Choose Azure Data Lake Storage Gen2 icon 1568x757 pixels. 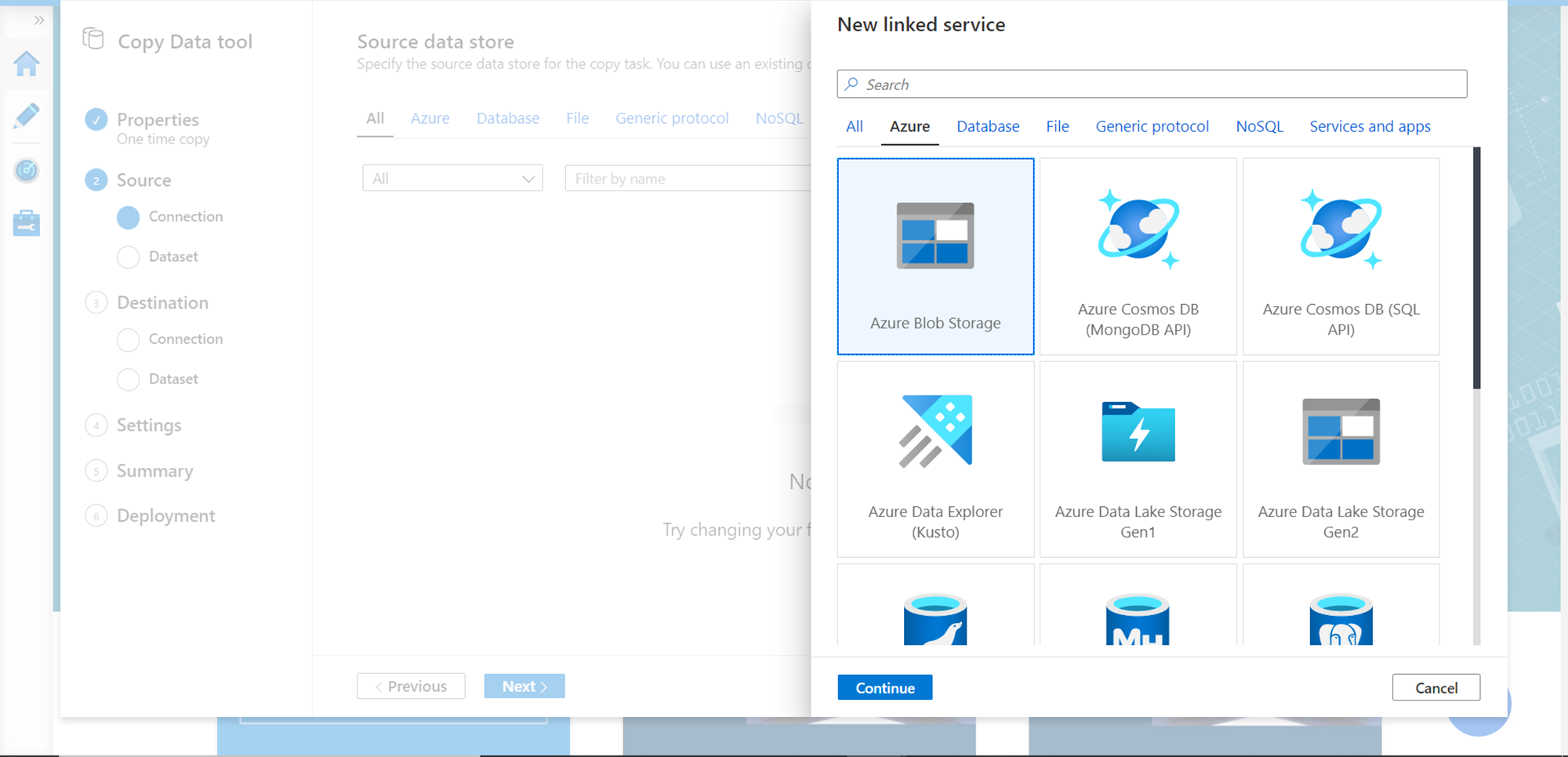point(1341,432)
